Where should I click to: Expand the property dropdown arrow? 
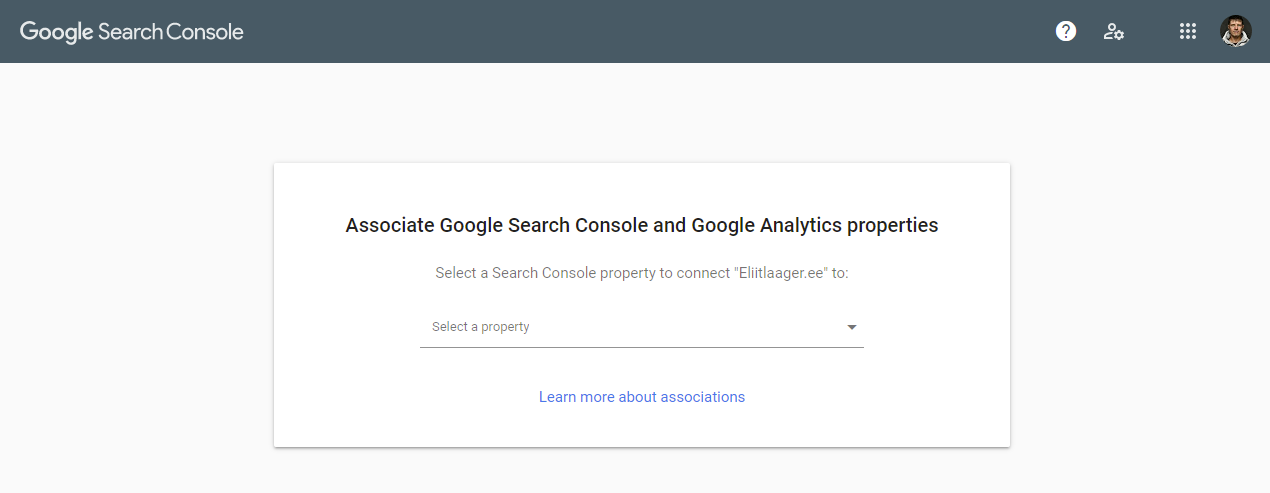pos(852,327)
